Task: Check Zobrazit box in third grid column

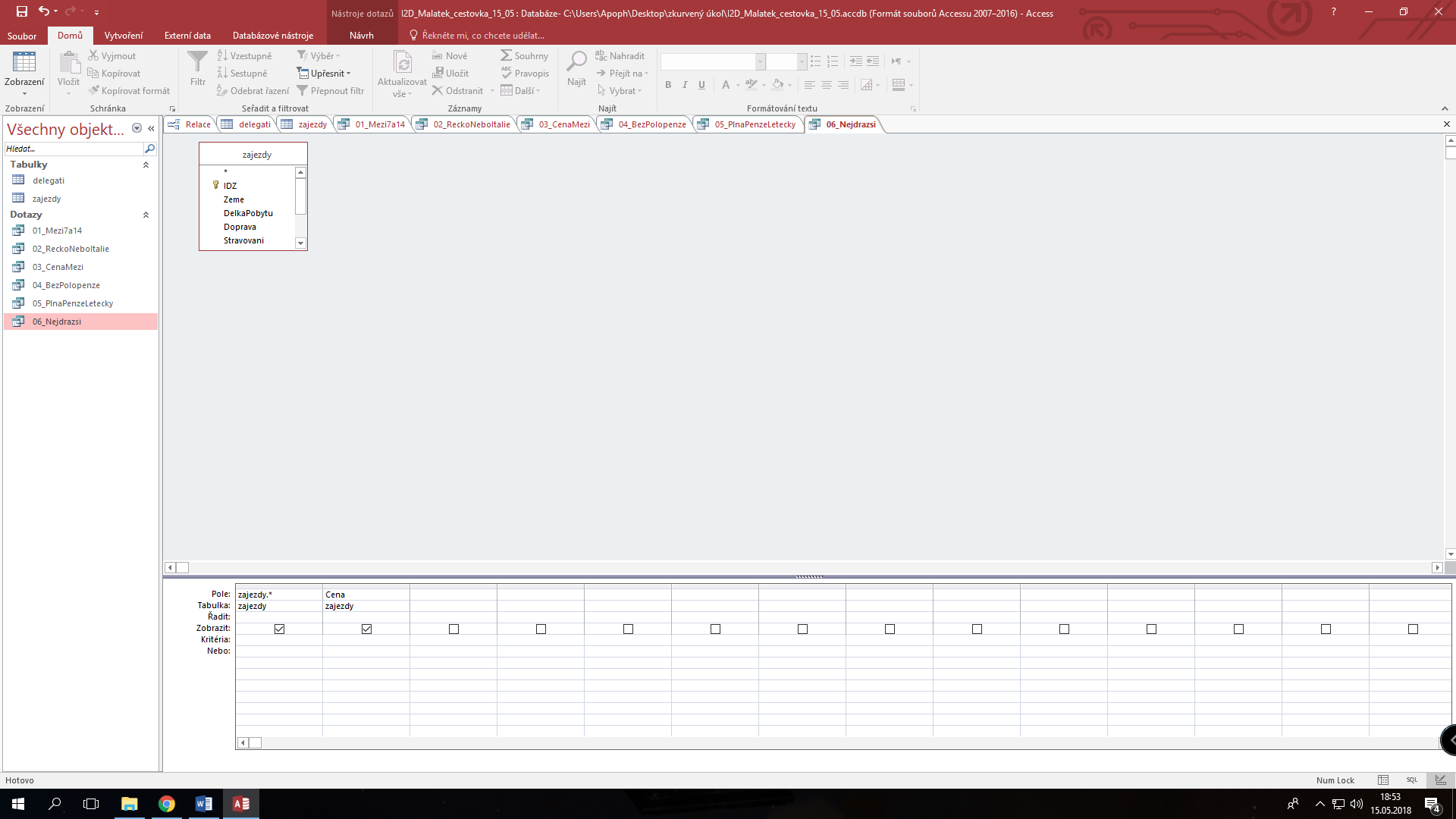Action: [453, 629]
